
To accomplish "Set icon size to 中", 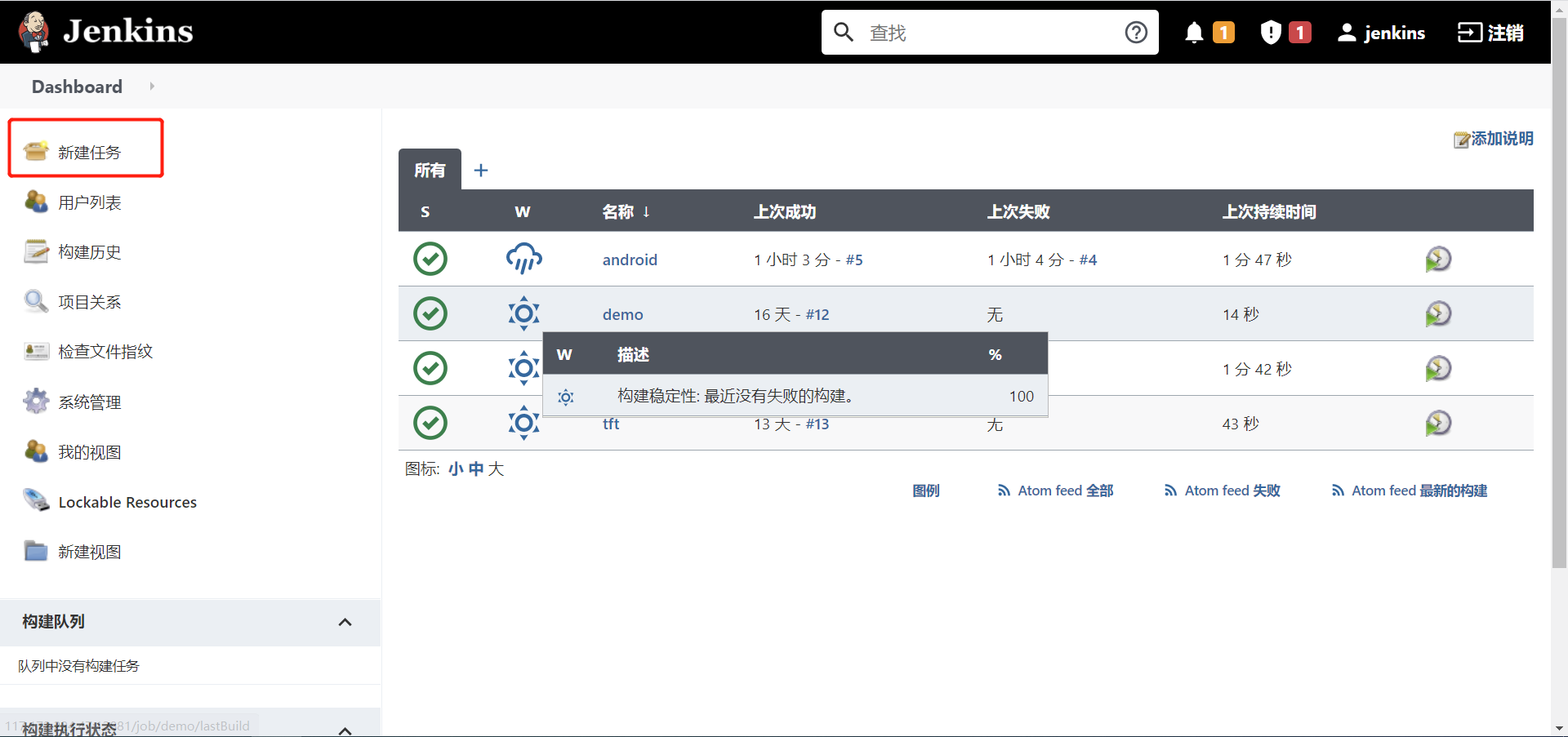I will 476,469.
